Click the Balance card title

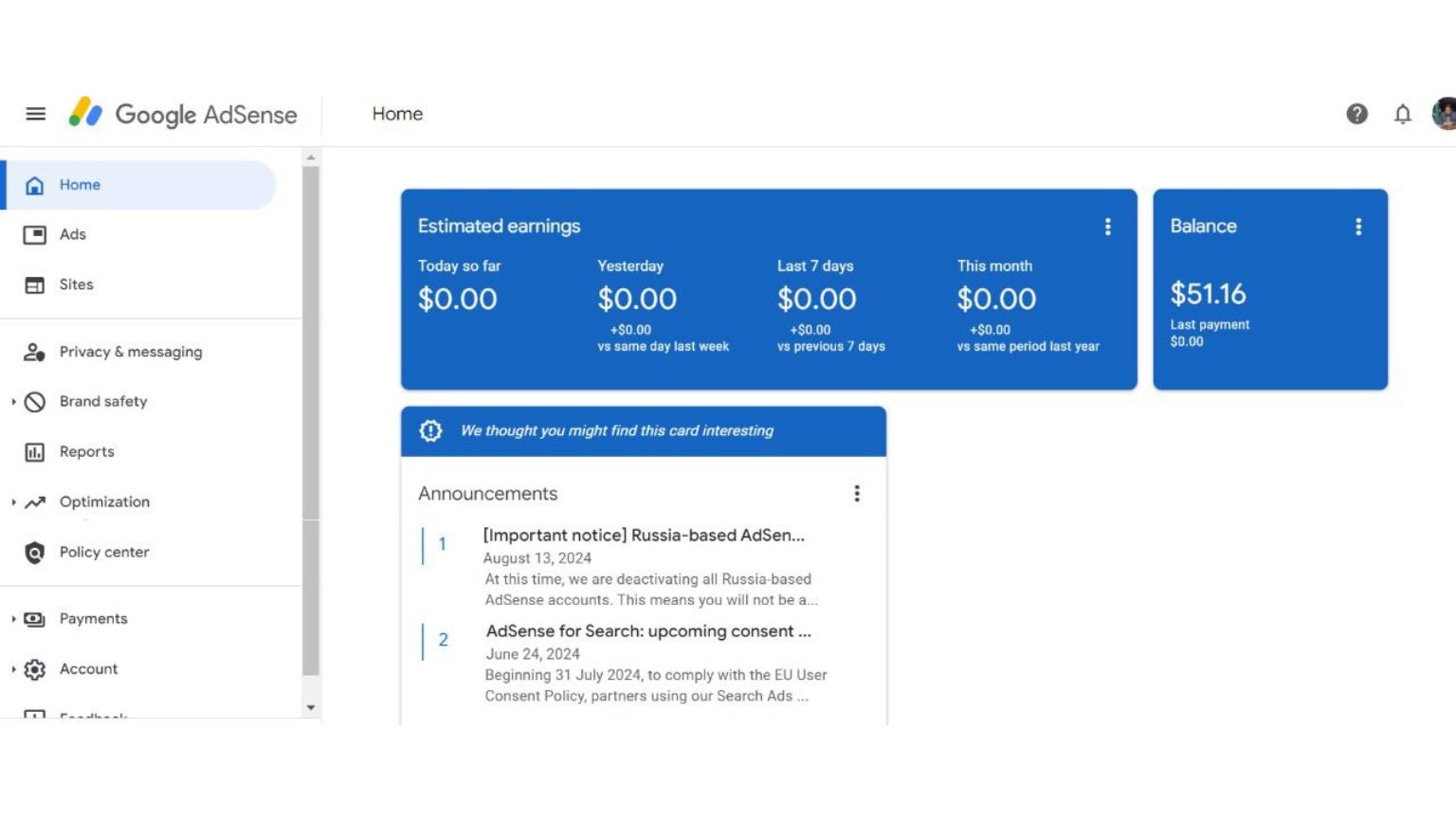tap(1203, 227)
